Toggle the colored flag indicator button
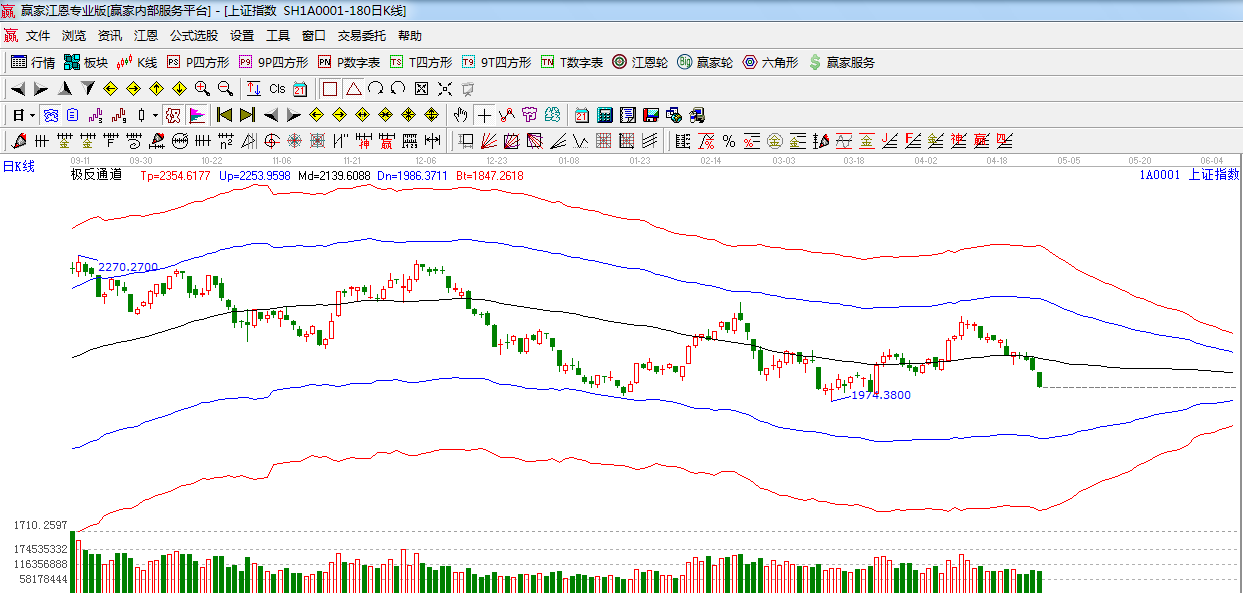Screen dimensions: 1243x593 point(196,114)
